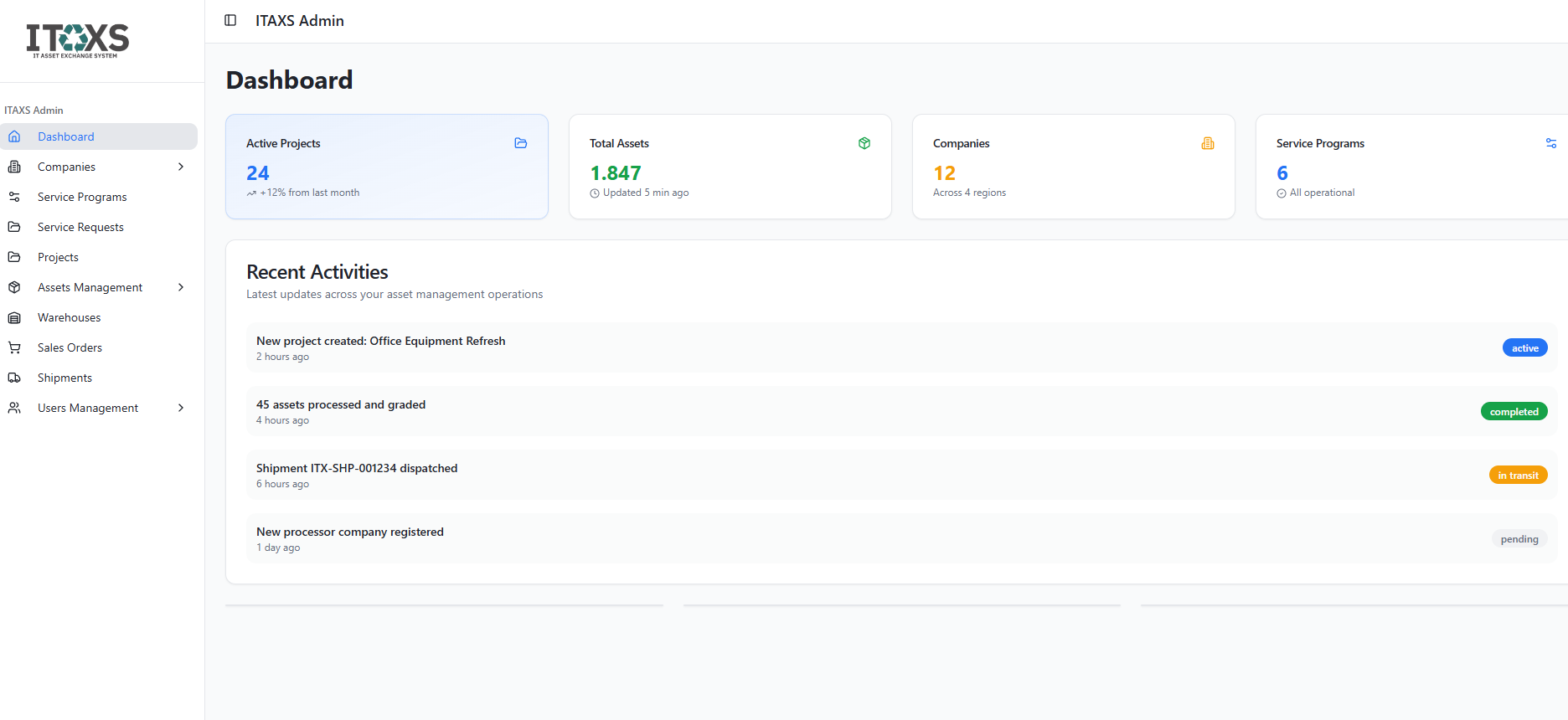Click the 12 companies value
Viewport: 1568px width, 720px height.
point(945,173)
